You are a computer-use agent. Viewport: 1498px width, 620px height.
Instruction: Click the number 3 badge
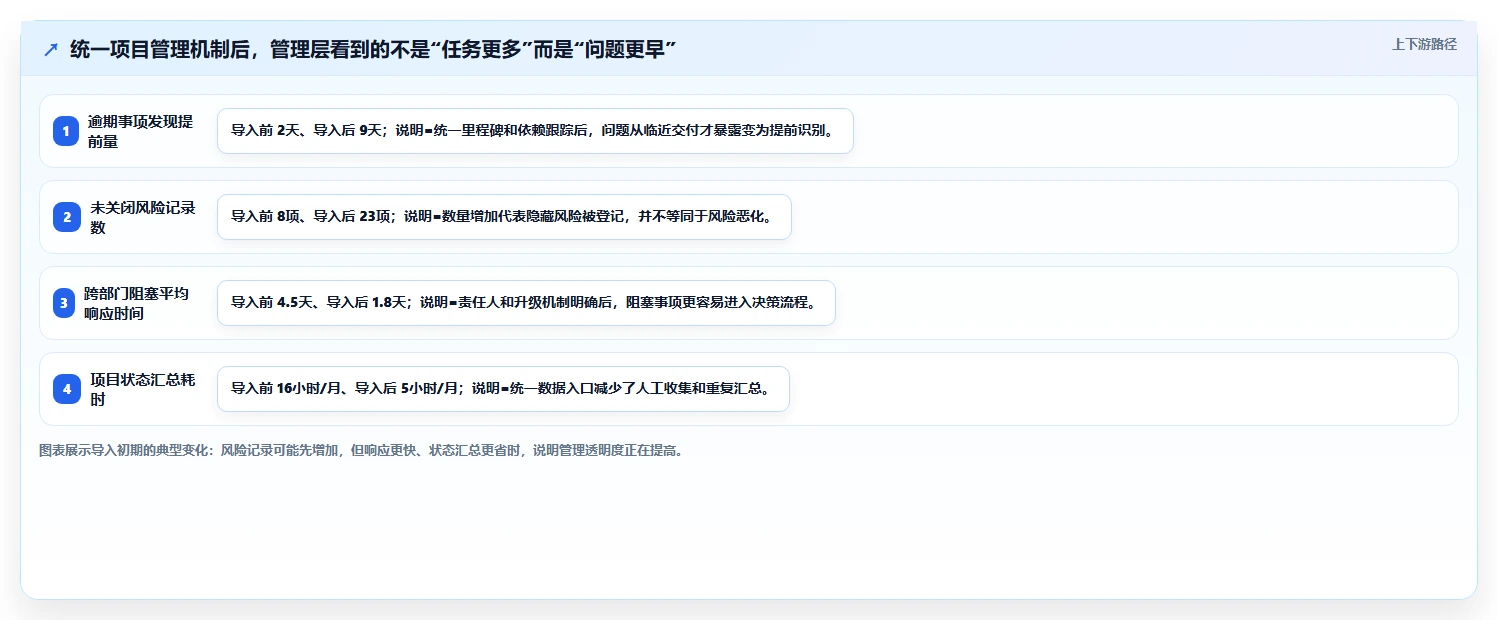(x=65, y=303)
